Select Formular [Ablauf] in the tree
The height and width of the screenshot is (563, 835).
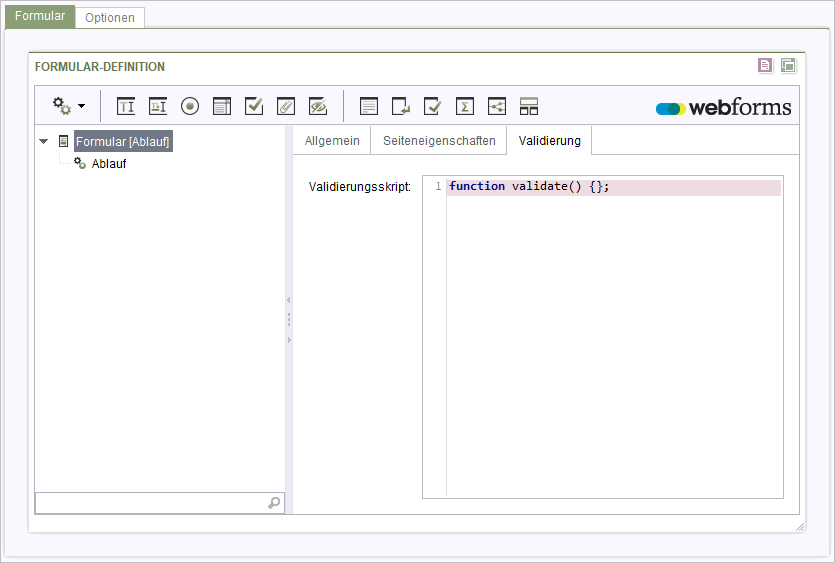pos(123,142)
